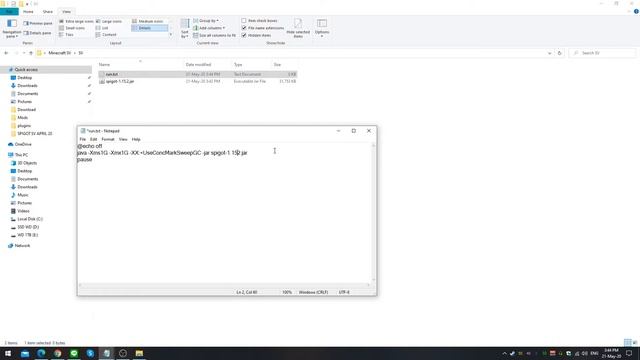The width and height of the screenshot is (640, 360).
Task: Toggle the Preview pane button
Action: click(x=38, y=23)
